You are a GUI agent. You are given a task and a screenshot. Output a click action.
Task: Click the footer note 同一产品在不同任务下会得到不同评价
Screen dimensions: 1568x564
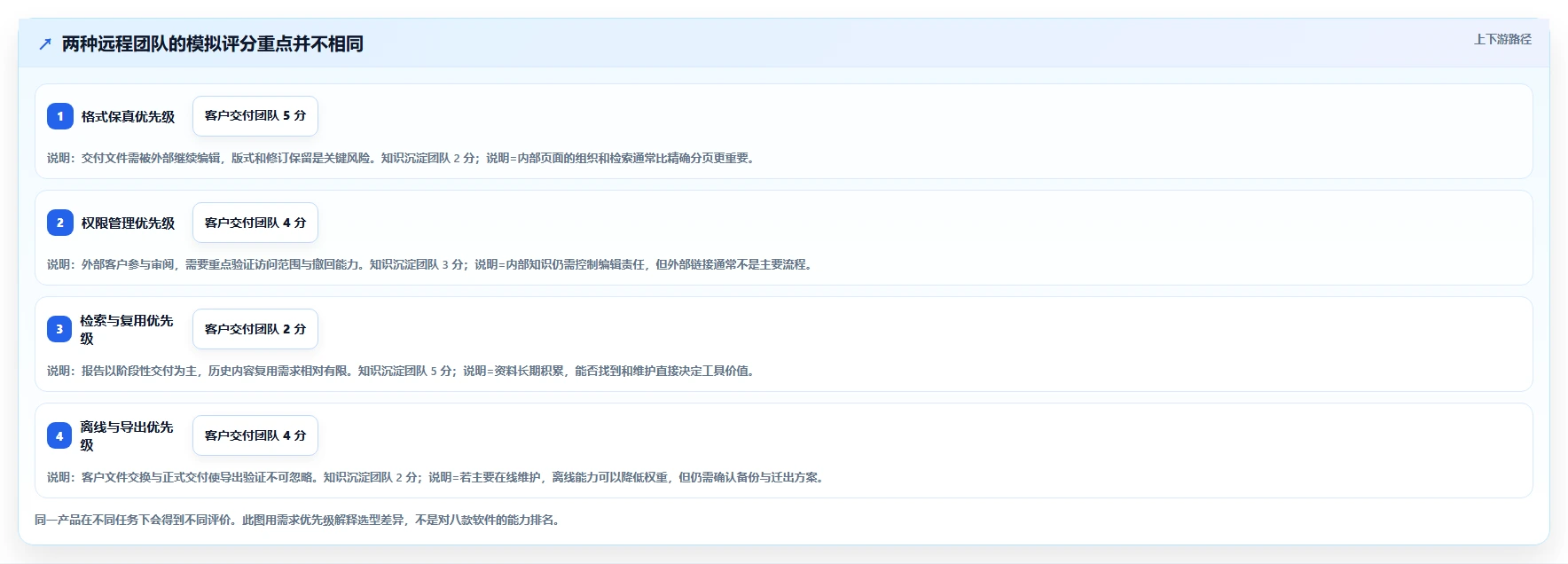pyautogui.click(x=298, y=520)
